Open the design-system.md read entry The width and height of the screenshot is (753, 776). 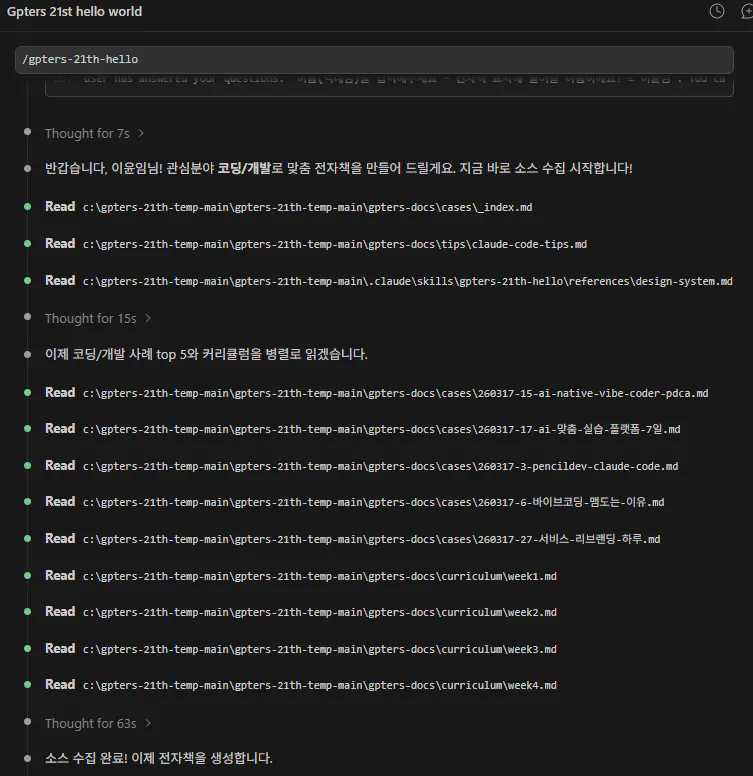[x=388, y=281]
